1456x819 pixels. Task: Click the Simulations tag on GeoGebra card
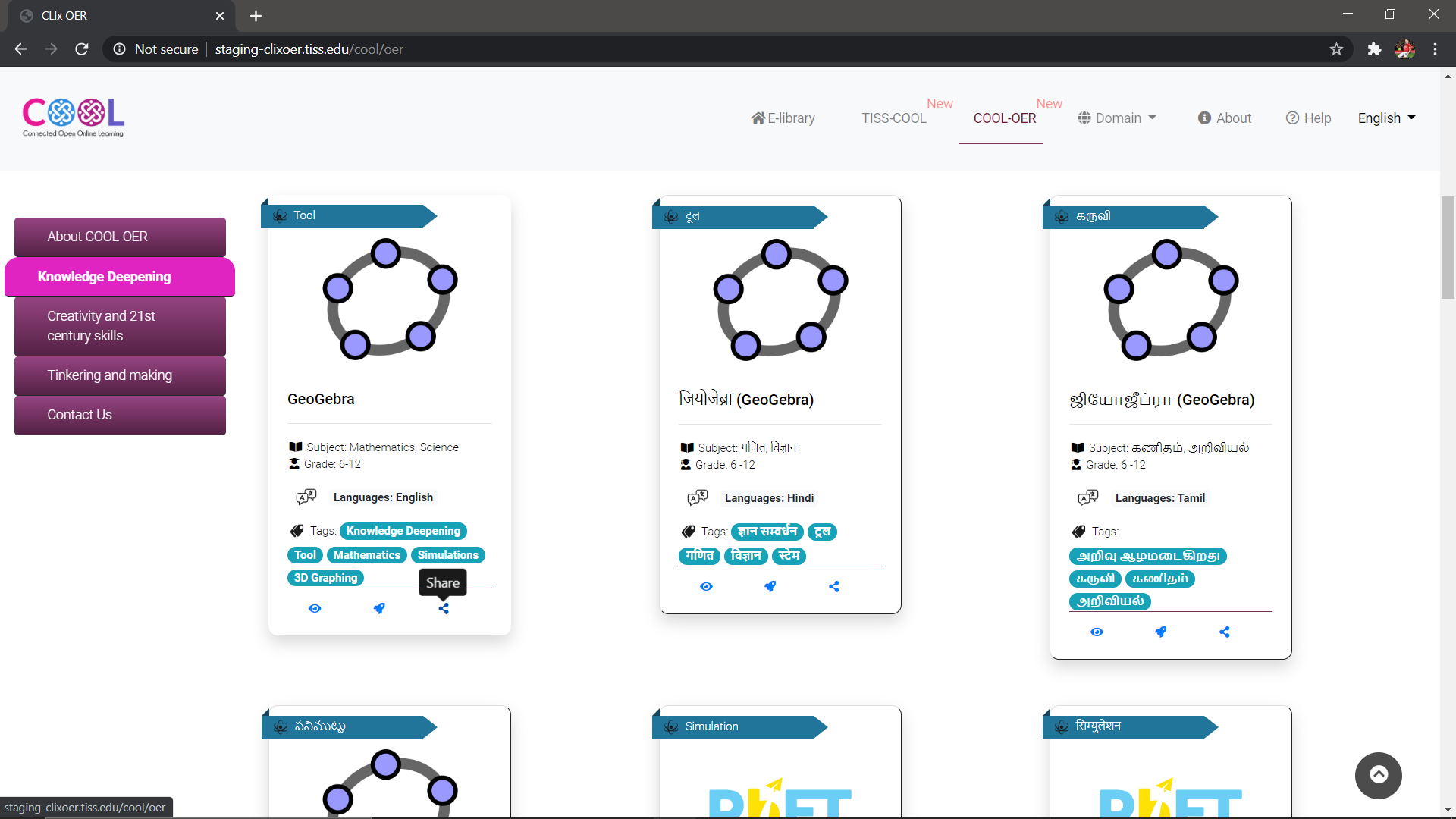447,555
